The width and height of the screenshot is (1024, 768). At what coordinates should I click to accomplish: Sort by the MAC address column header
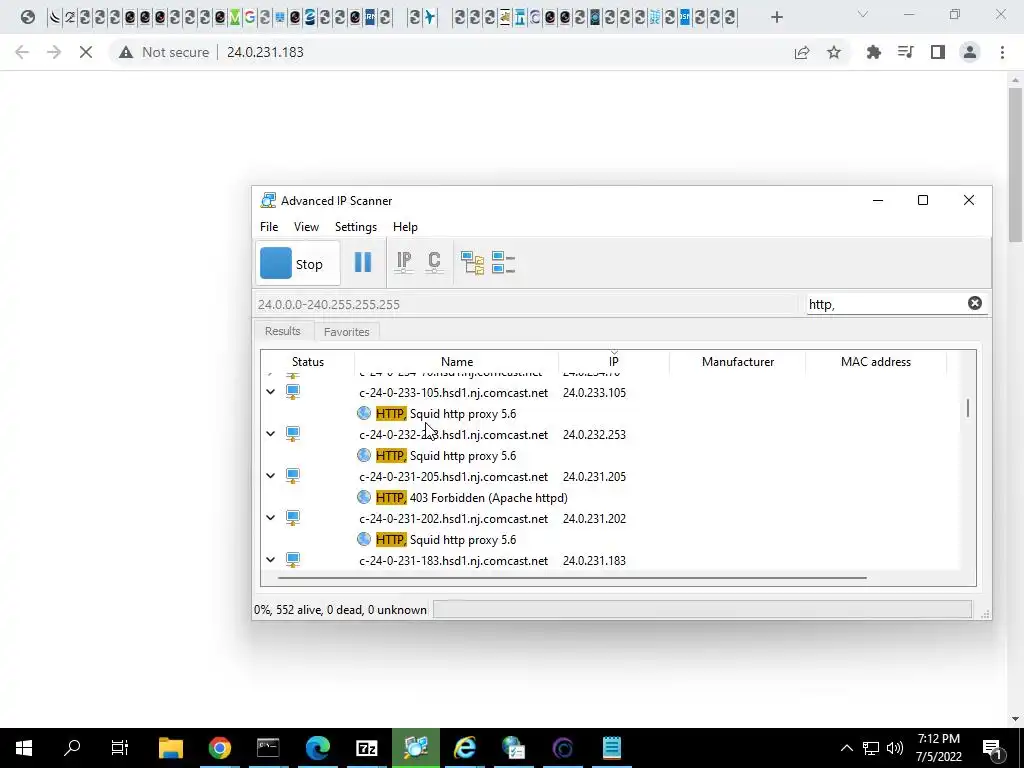(x=875, y=362)
